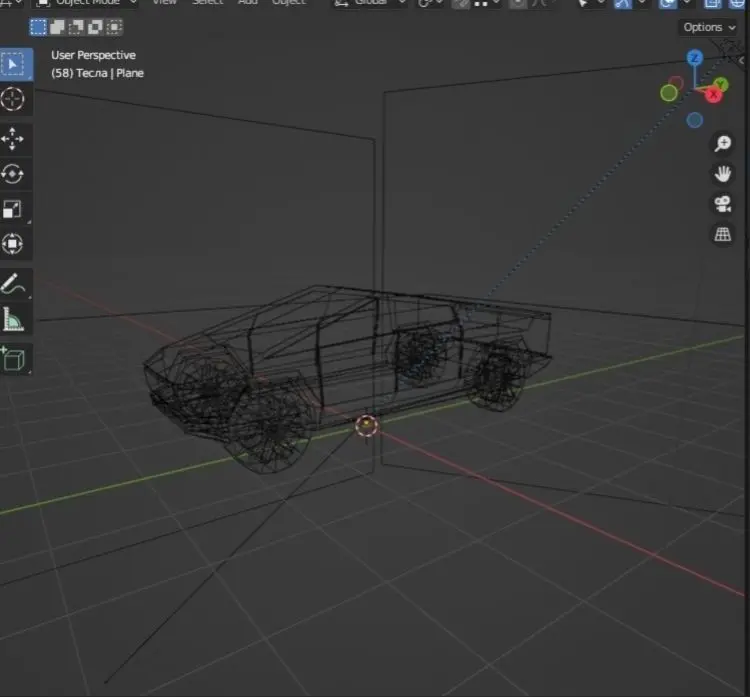Toggle camera view with camera icon
The height and width of the screenshot is (697, 750).
click(723, 204)
